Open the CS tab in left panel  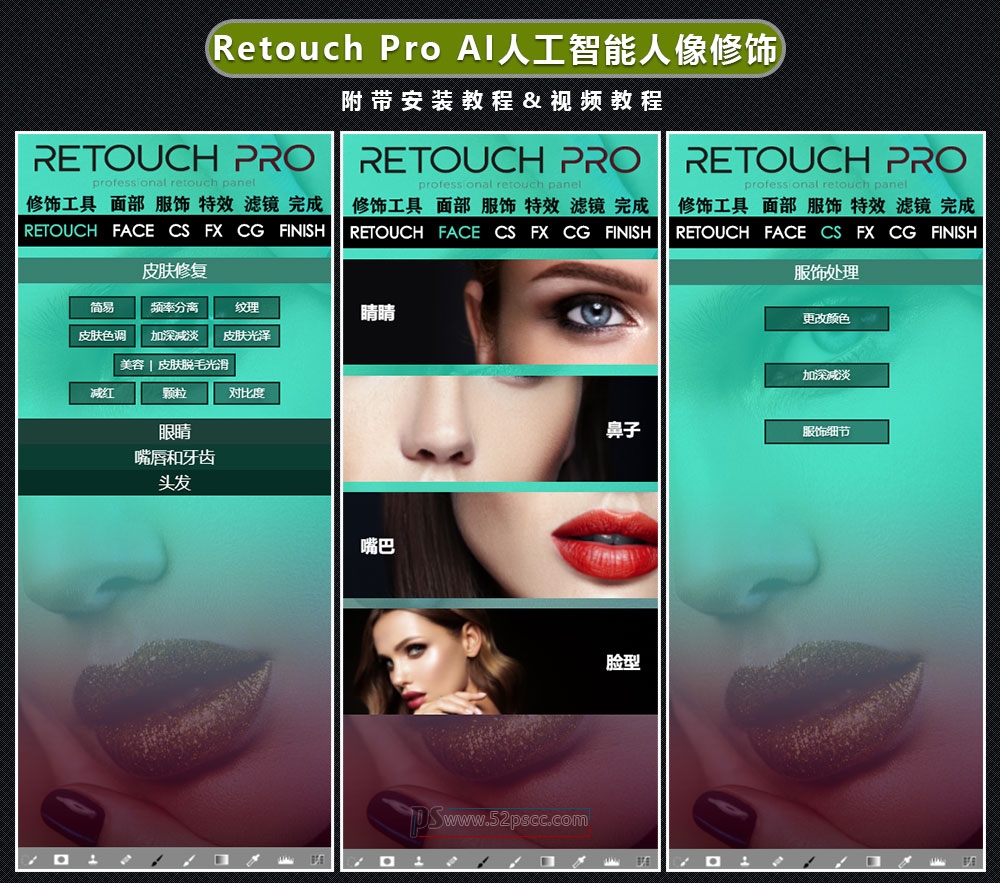(179, 231)
